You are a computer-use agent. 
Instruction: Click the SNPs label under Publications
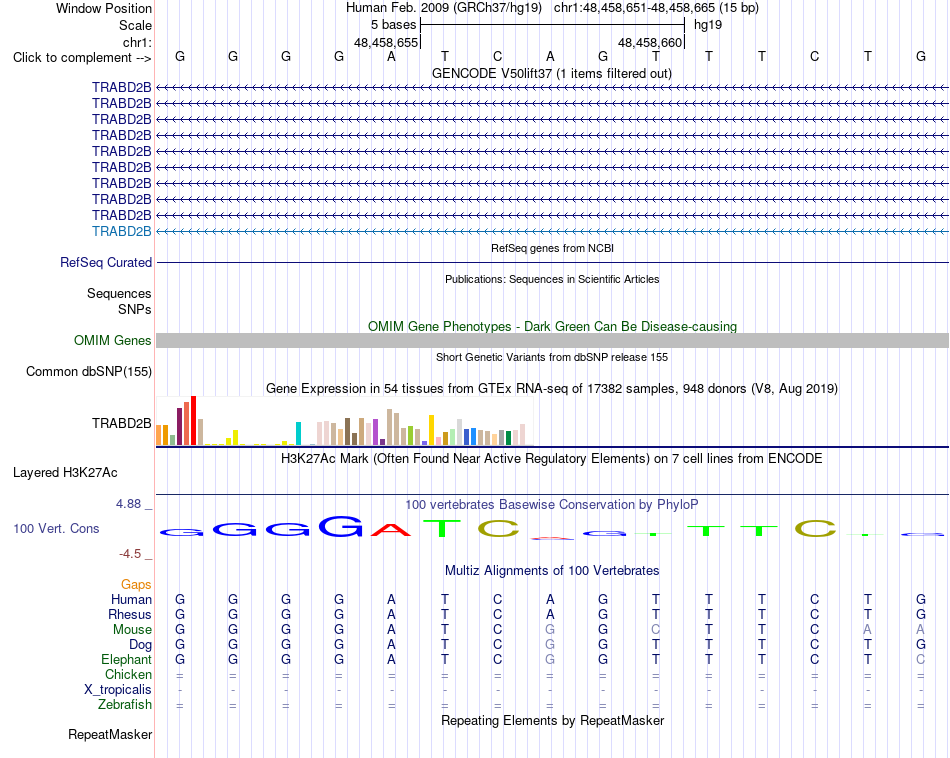pos(135,309)
